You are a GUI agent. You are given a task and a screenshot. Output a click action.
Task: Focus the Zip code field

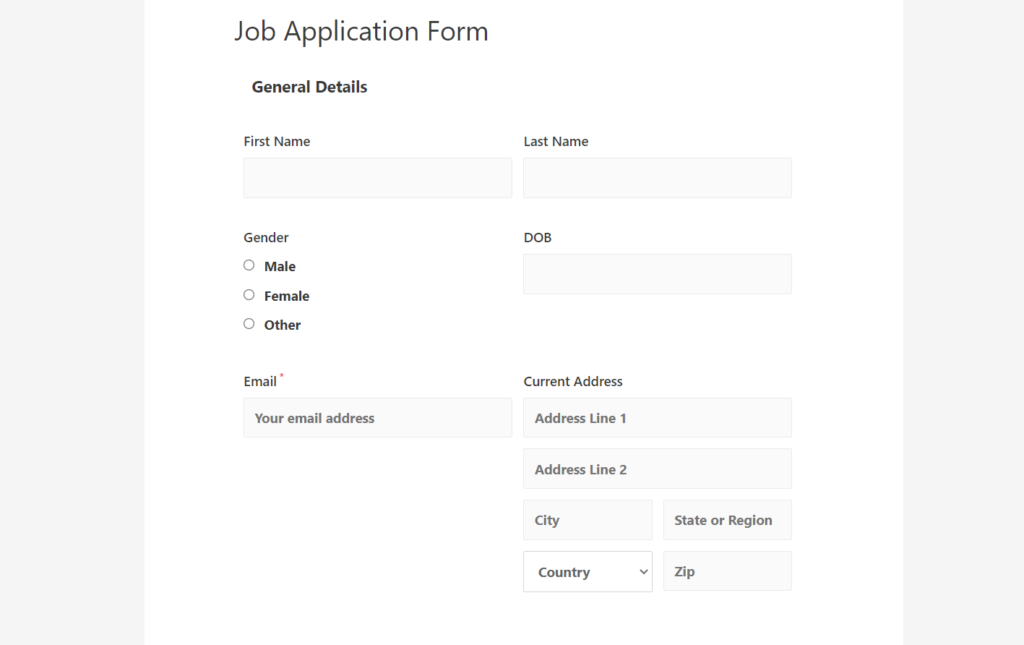727,571
